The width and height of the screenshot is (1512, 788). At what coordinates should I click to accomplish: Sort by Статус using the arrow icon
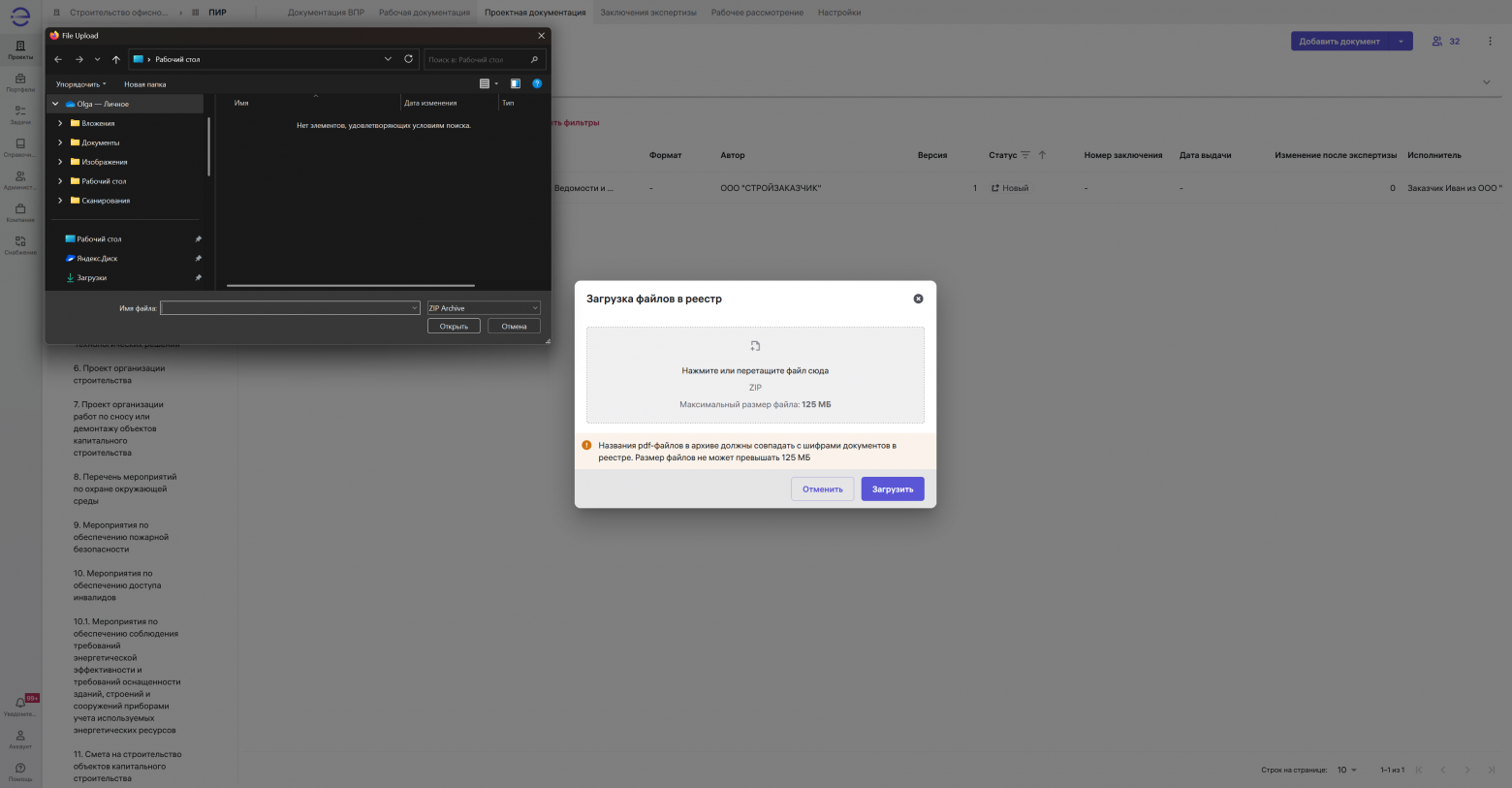pyautogui.click(x=1043, y=155)
